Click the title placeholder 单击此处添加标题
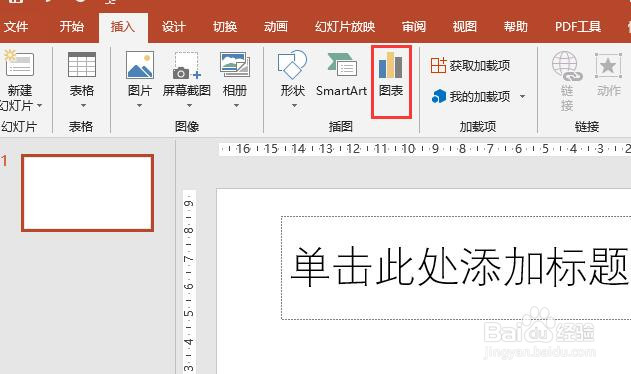 coord(456,268)
